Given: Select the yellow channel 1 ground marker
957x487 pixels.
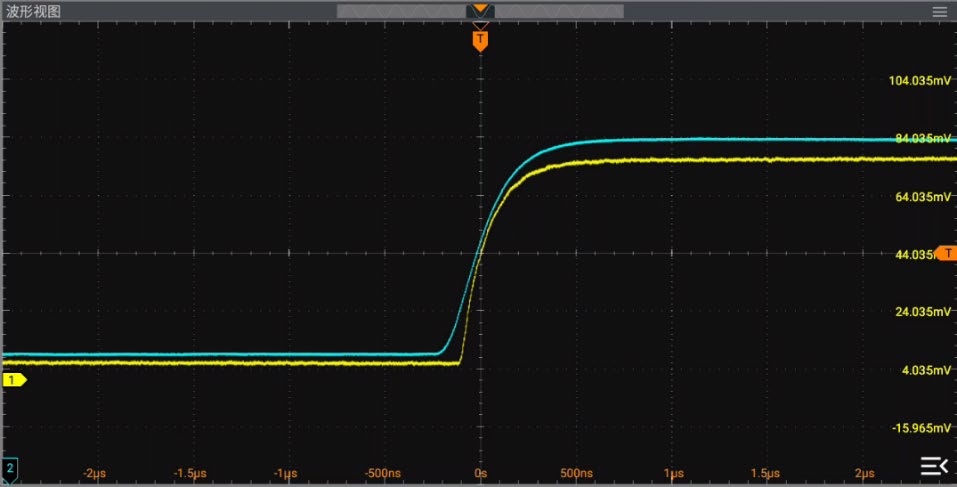Looking at the screenshot, I should 14,380.
